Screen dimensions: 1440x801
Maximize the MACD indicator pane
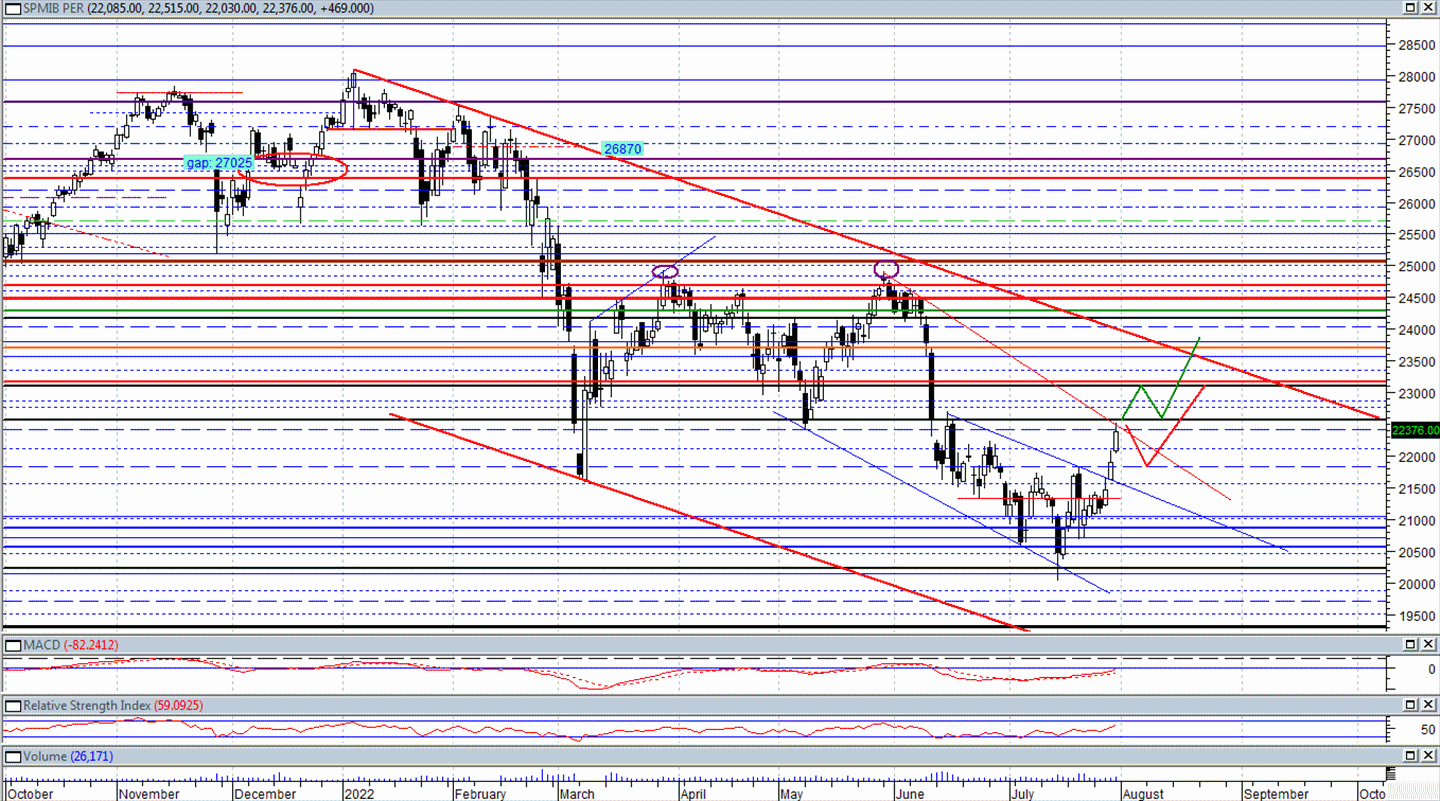[x=1410, y=645]
